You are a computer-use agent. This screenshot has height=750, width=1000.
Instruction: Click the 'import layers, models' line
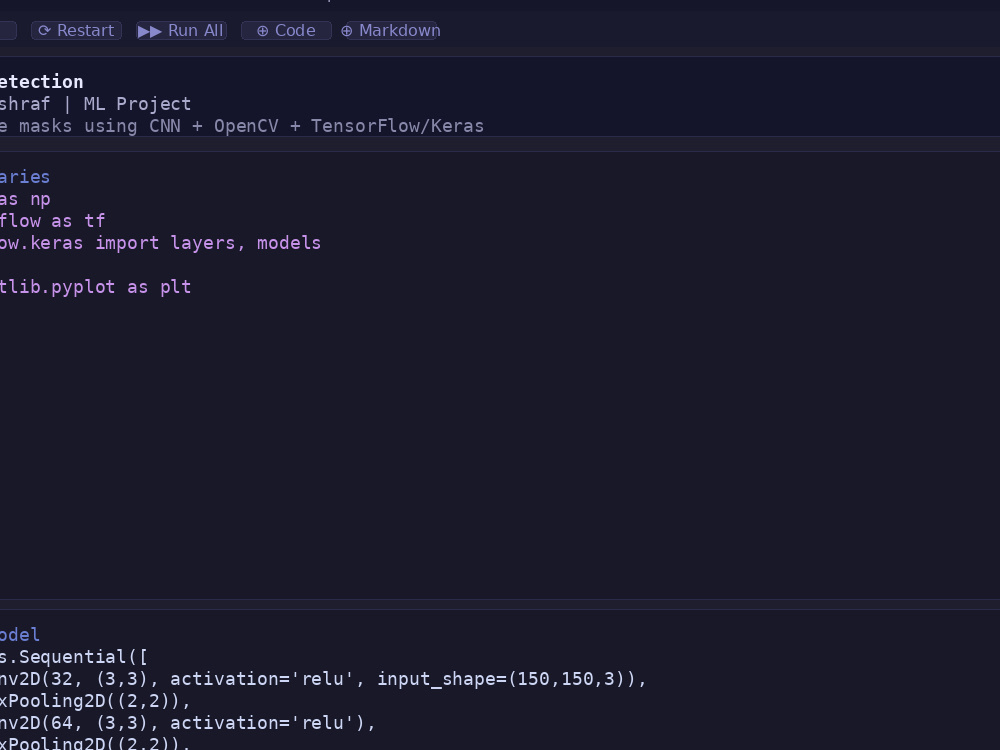[x=160, y=243]
